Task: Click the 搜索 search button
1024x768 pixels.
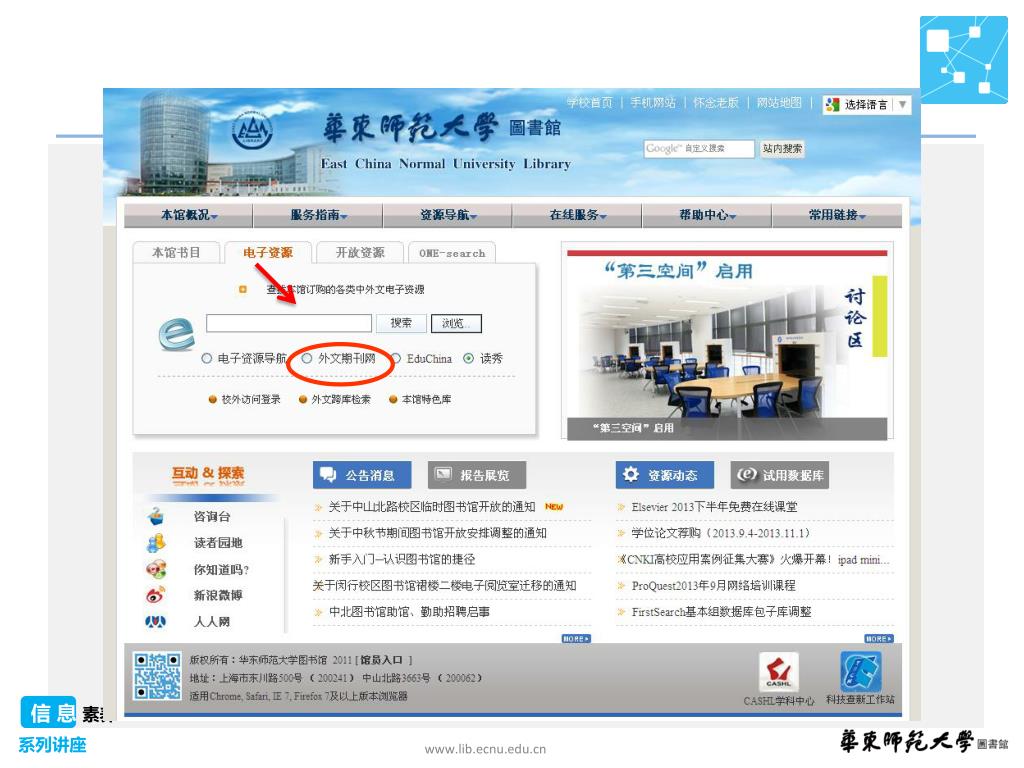Action: pos(401,323)
